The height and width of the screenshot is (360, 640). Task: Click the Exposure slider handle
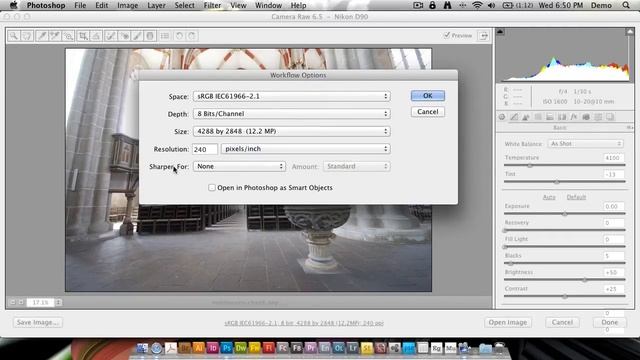(565, 214)
